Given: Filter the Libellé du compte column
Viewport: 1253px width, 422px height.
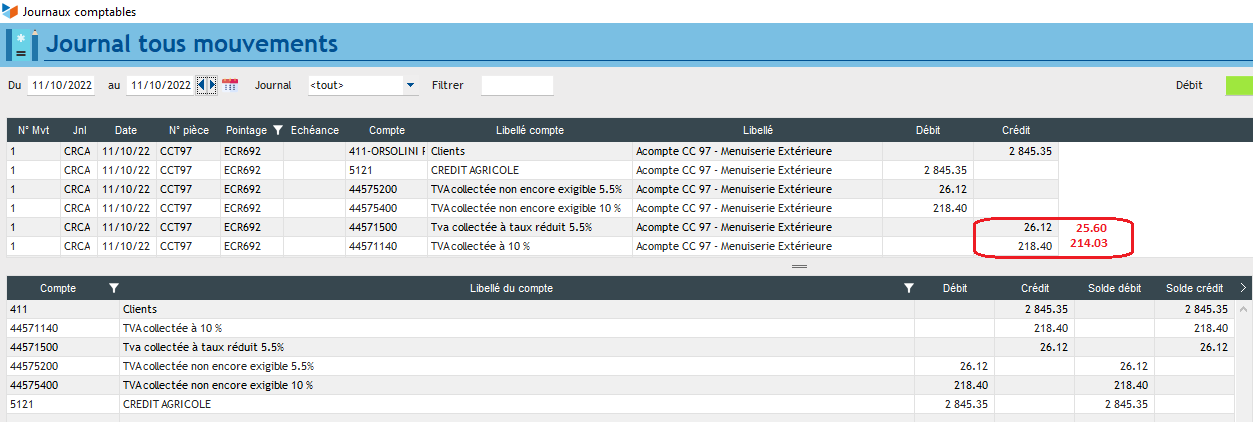Looking at the screenshot, I should tap(908, 288).
